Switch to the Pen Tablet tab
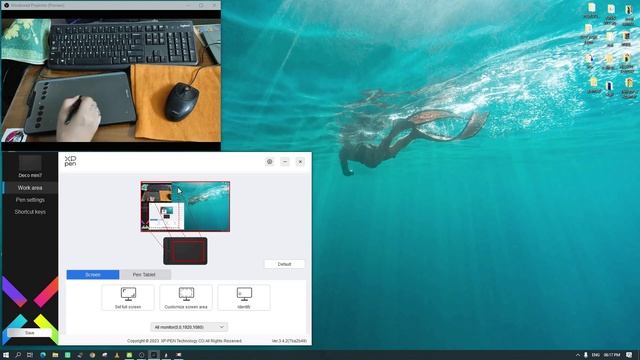Screen dimensions: 640x360 pyautogui.click(x=144, y=275)
